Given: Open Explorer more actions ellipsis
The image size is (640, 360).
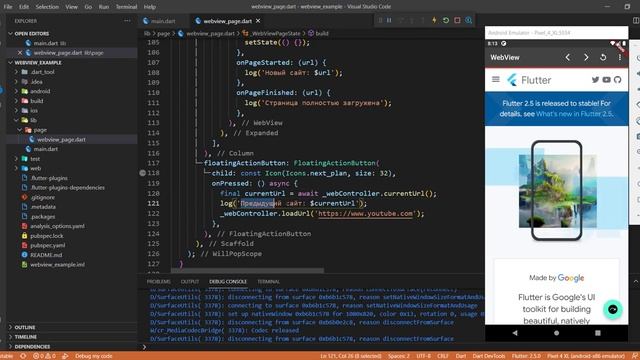Looking at the screenshot, I should coord(127,21).
